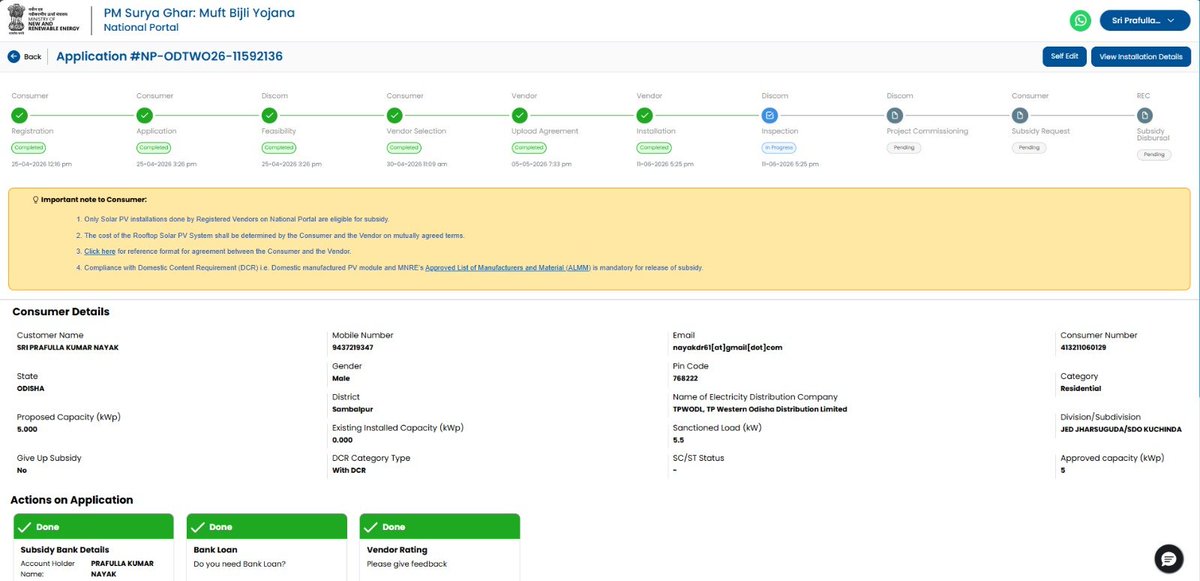The image size is (1200, 581).
Task: Click division value JED JHARSUGUDA/SDO KUCHINDA
Action: (1121, 429)
